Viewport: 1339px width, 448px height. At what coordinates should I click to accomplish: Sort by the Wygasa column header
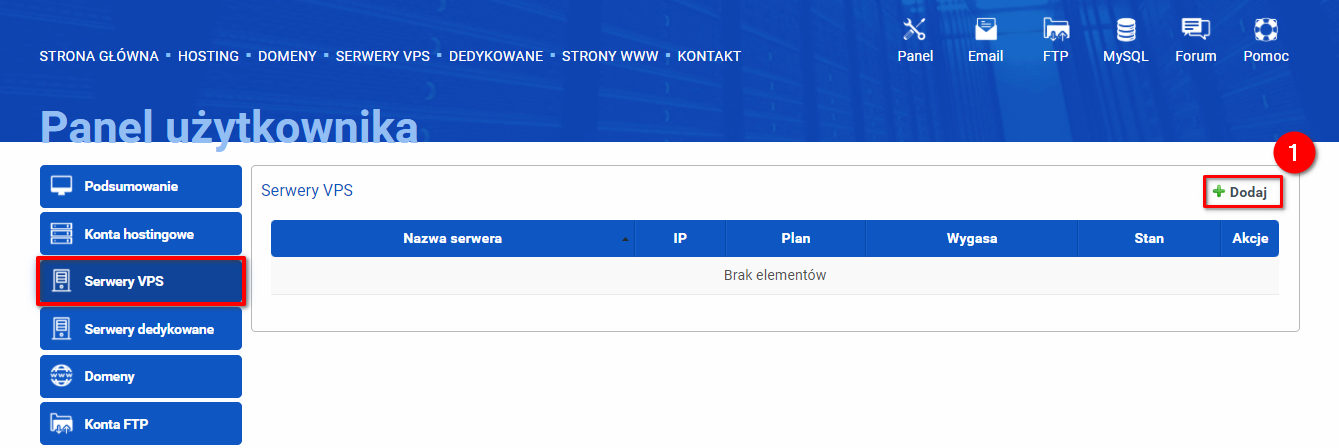(x=972, y=238)
